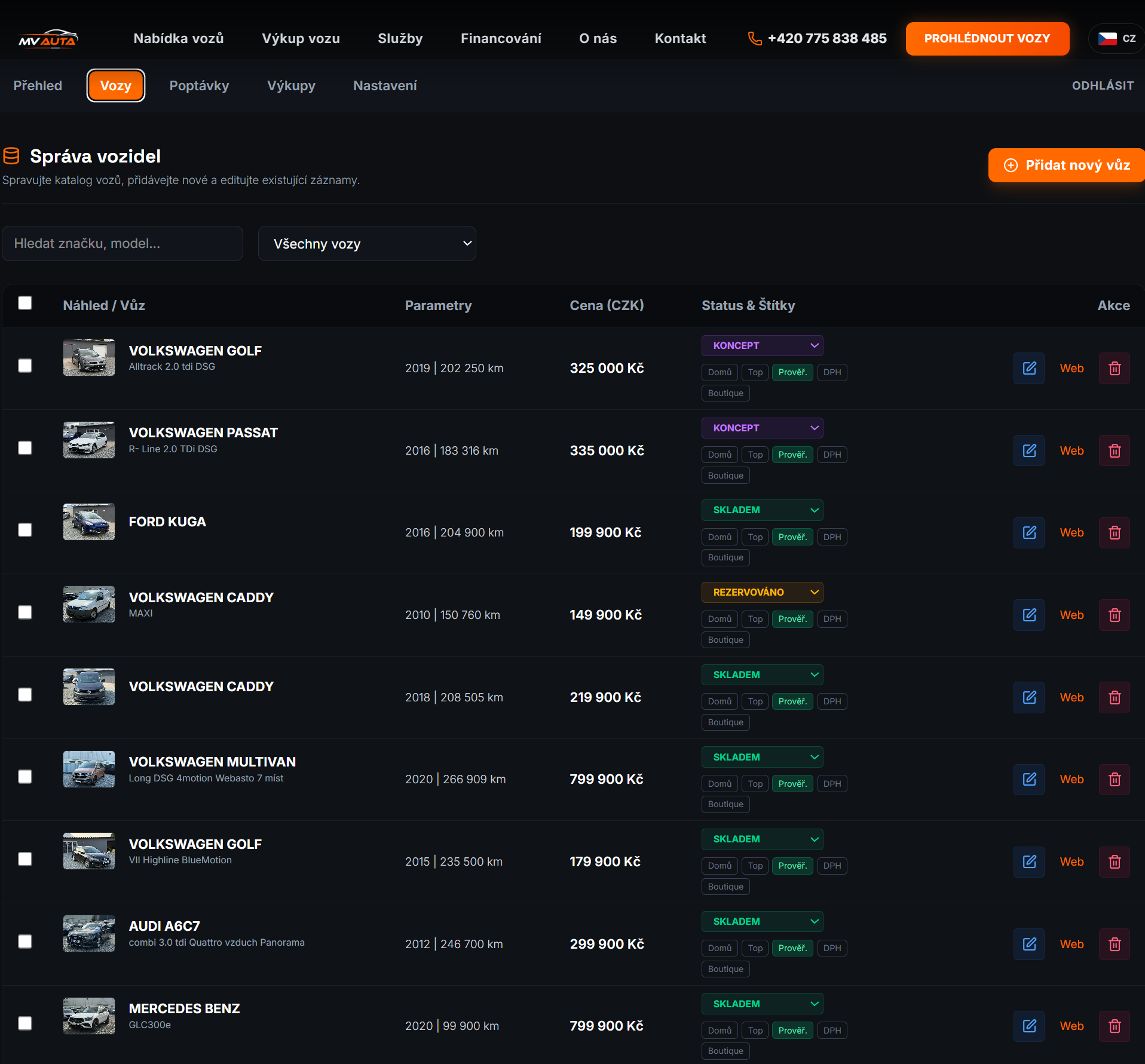Screen dimensions: 1145x1064
Task: Edit the Volkswagen Caddy MAXI row
Action: 1029,615
